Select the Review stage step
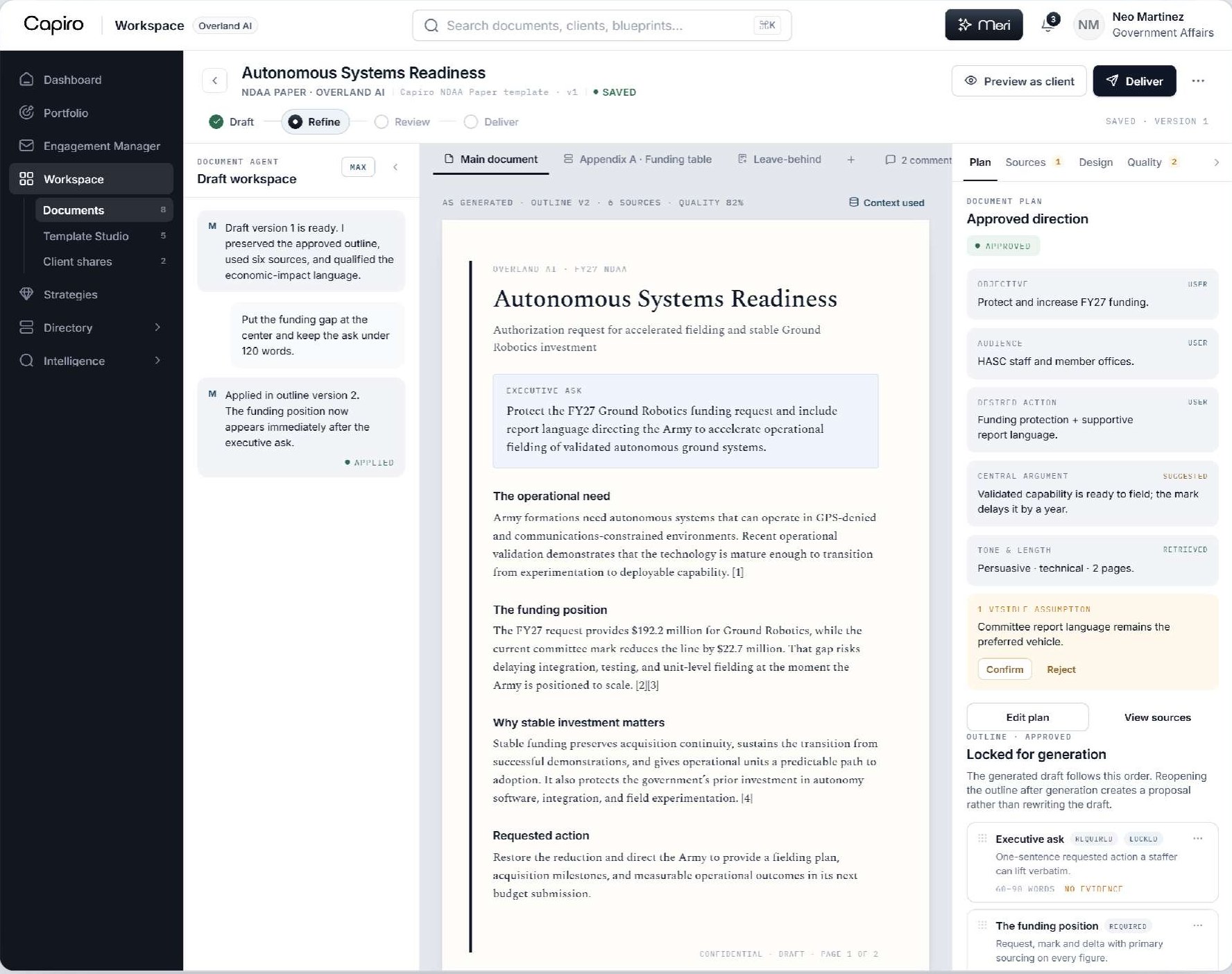This screenshot has height=974, width=1232. (402, 121)
